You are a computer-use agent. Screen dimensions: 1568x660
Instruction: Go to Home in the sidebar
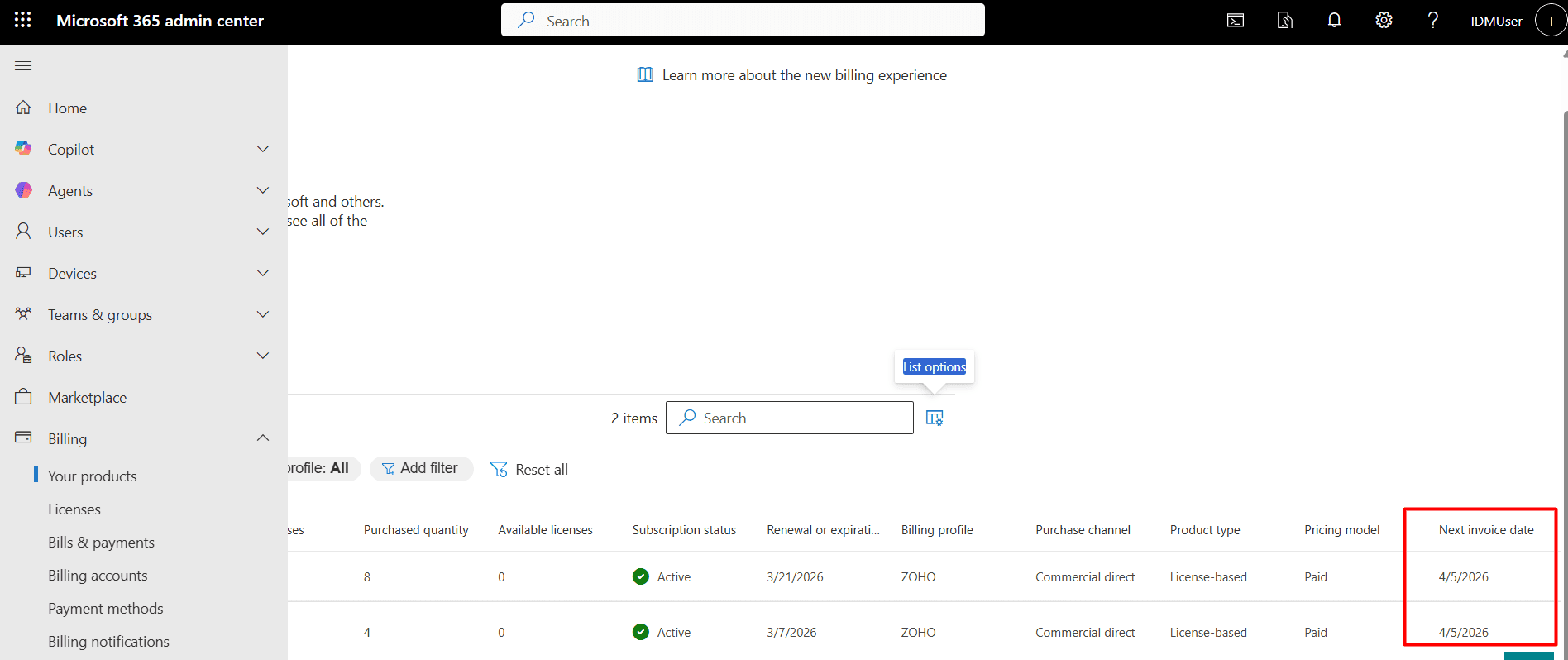[x=67, y=108]
